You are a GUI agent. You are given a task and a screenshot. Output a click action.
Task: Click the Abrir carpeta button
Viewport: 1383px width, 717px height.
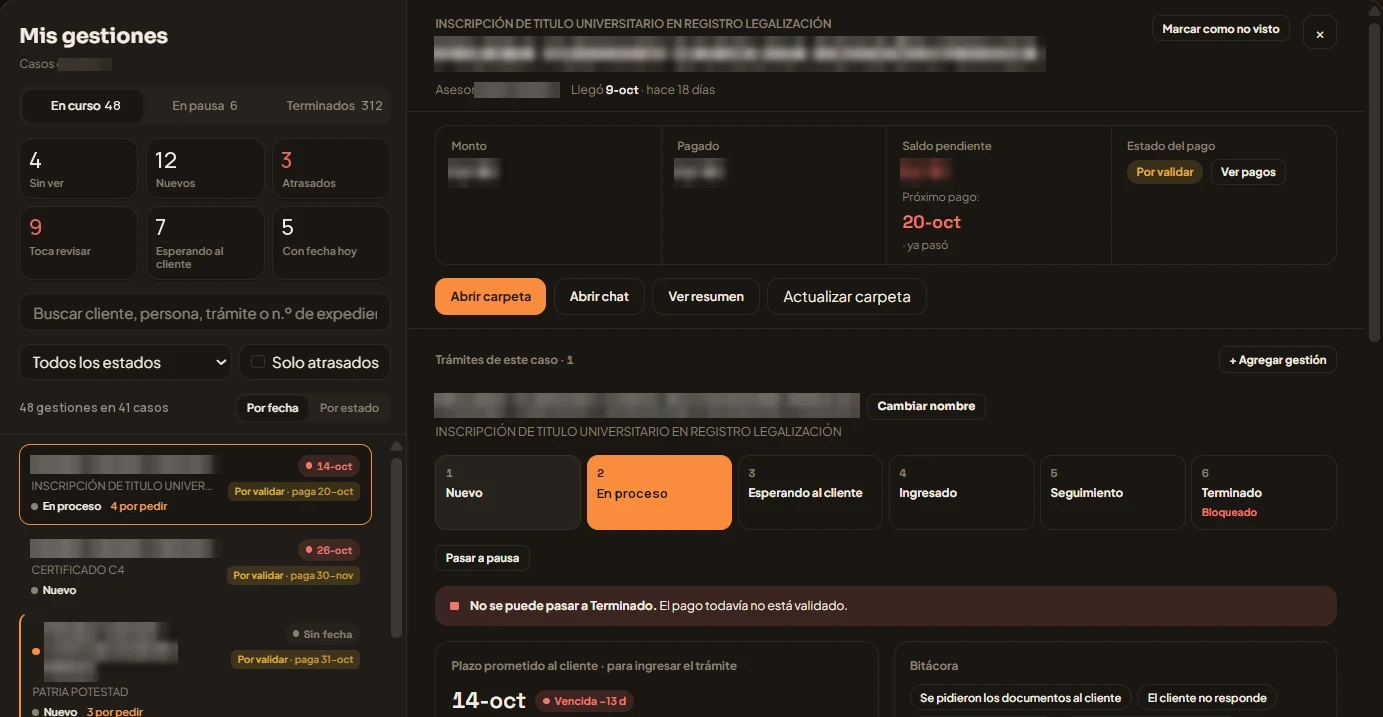point(490,296)
